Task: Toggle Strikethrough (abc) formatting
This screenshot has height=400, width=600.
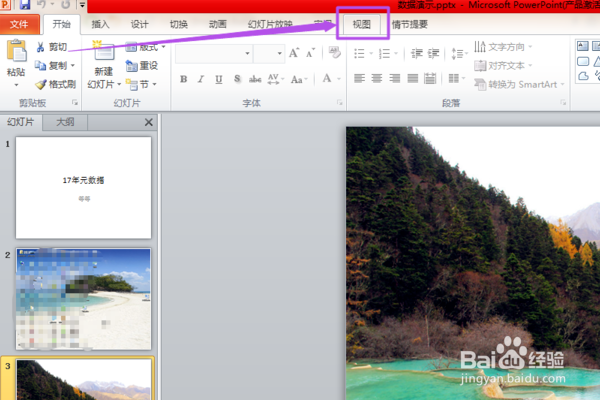Action: [x=255, y=79]
